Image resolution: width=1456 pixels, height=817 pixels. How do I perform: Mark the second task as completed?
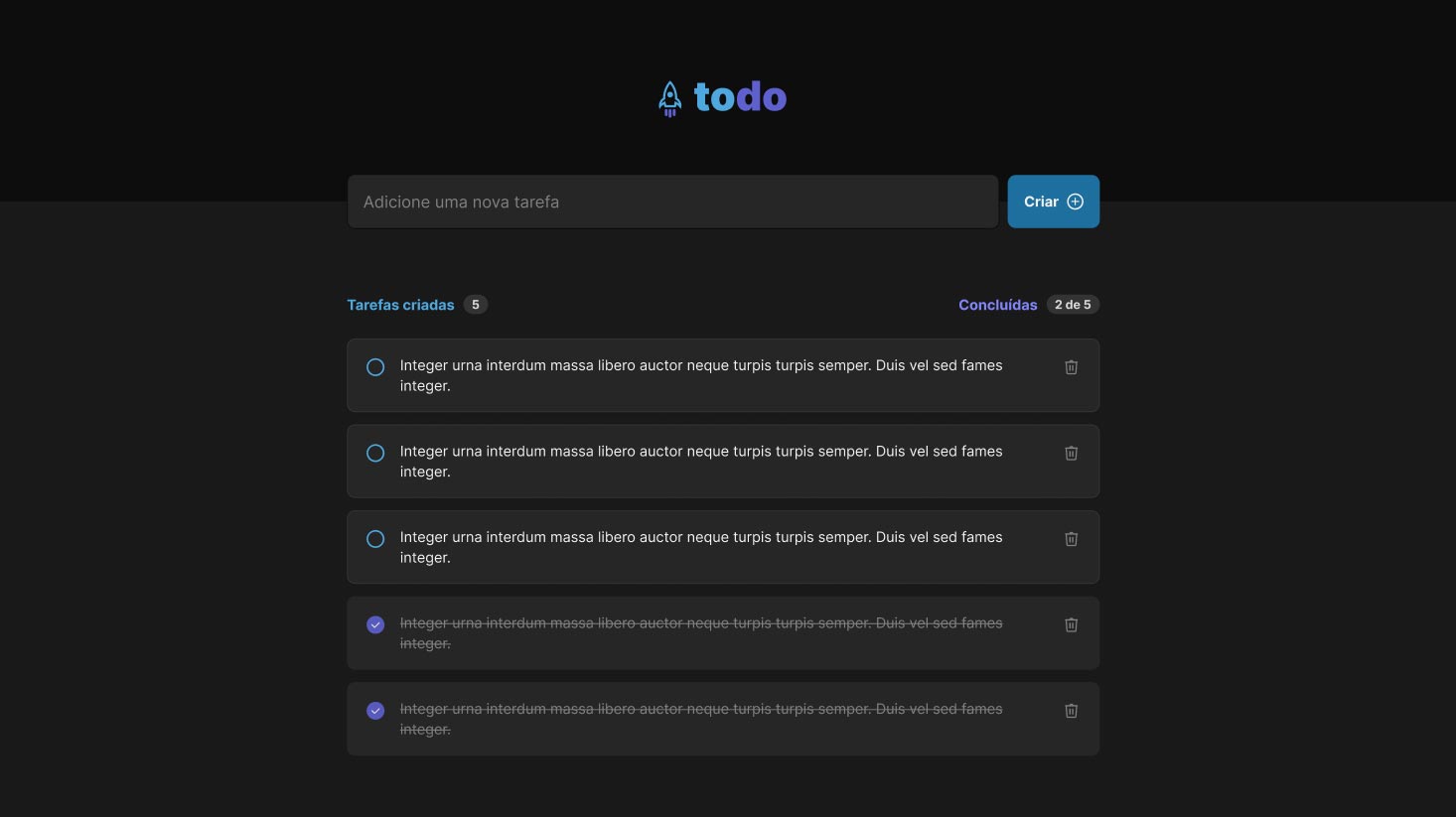[x=375, y=453]
